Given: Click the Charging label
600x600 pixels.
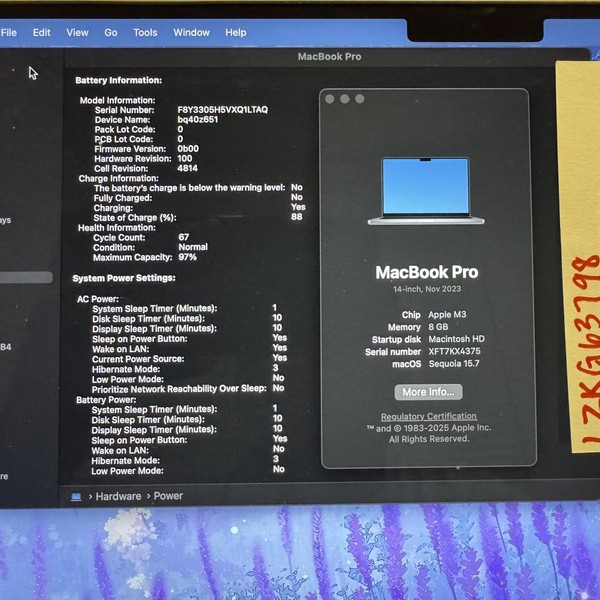Looking at the screenshot, I should pos(113,208).
